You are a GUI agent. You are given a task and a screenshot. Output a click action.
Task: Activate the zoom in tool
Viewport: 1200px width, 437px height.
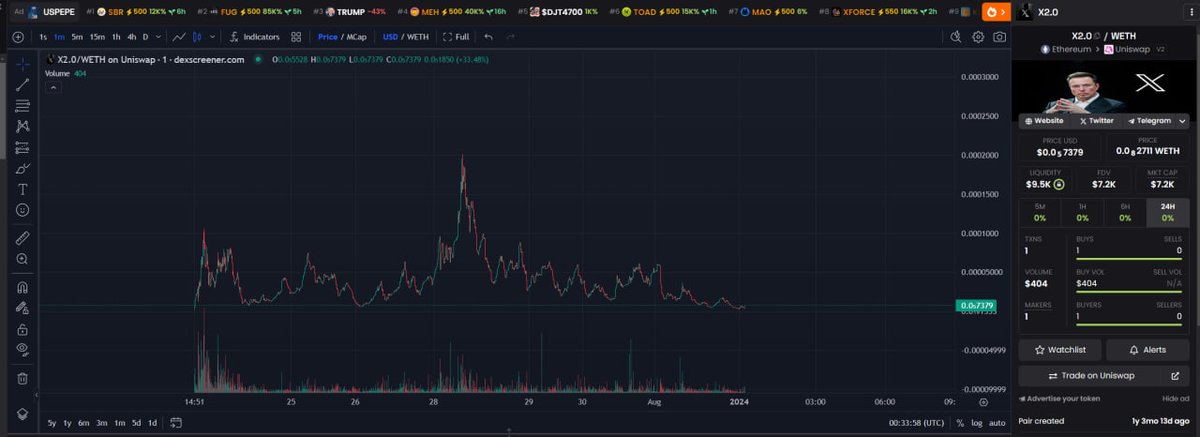tap(22, 259)
